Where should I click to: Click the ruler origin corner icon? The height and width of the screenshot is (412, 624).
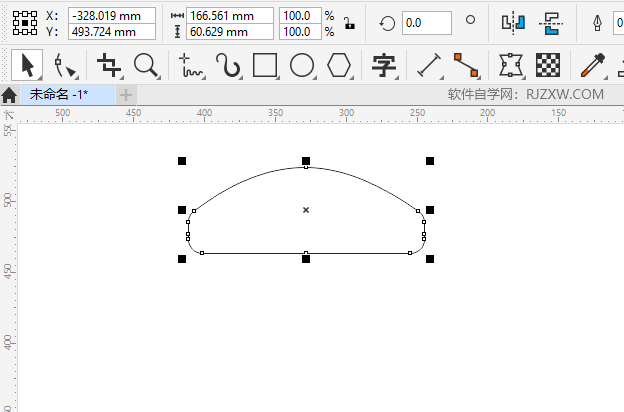pyautogui.click(x=8, y=115)
